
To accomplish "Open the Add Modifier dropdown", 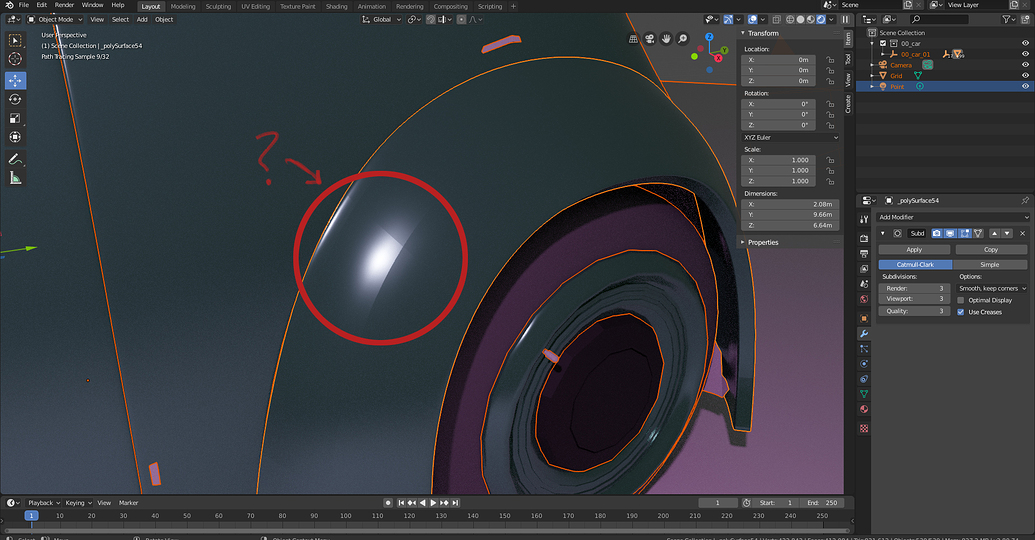I will click(x=952, y=217).
